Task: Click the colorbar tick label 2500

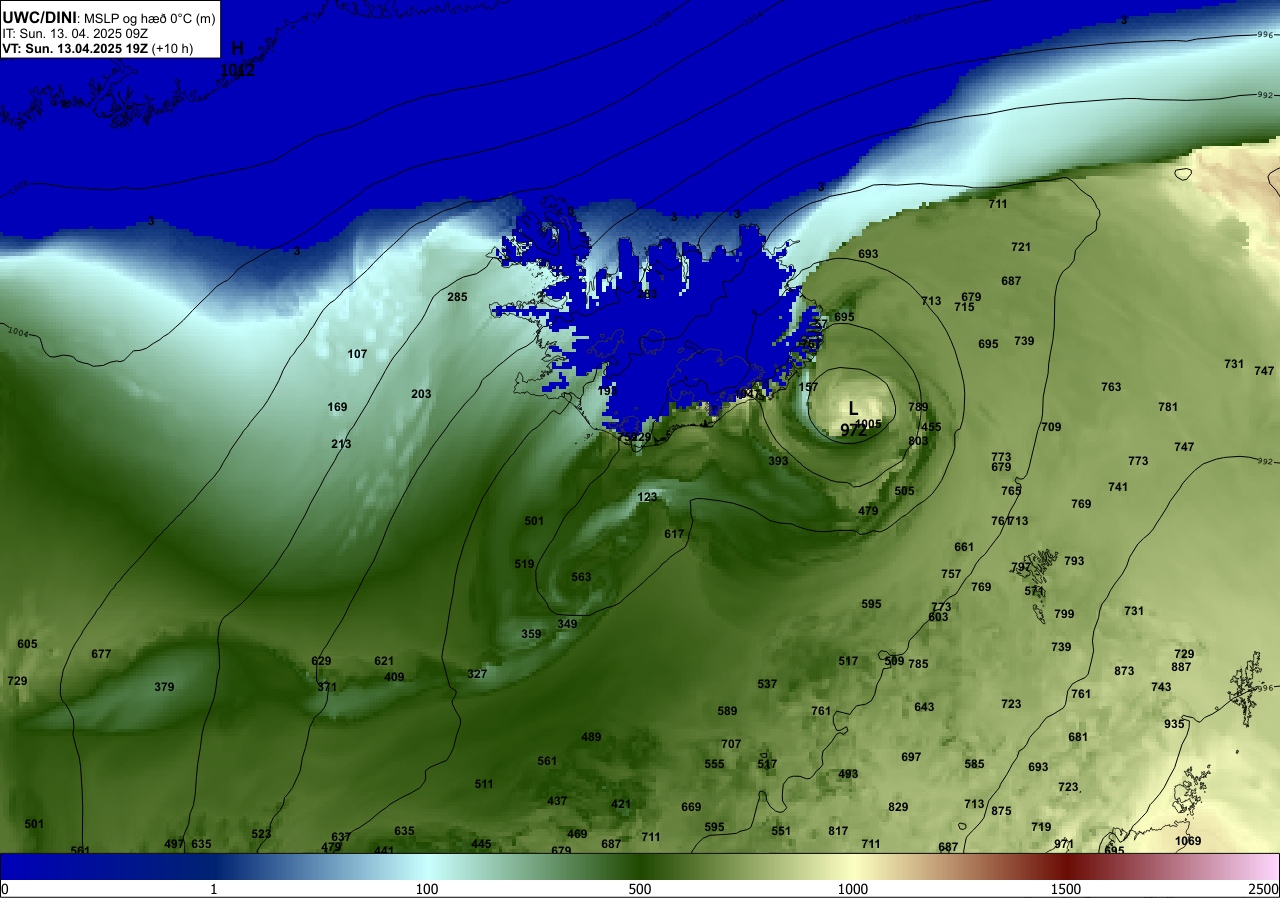Action: (x=1263, y=889)
